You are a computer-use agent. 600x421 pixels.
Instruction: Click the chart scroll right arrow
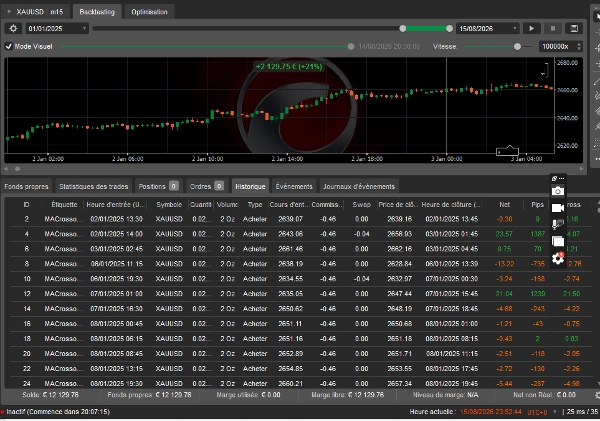click(581, 168)
